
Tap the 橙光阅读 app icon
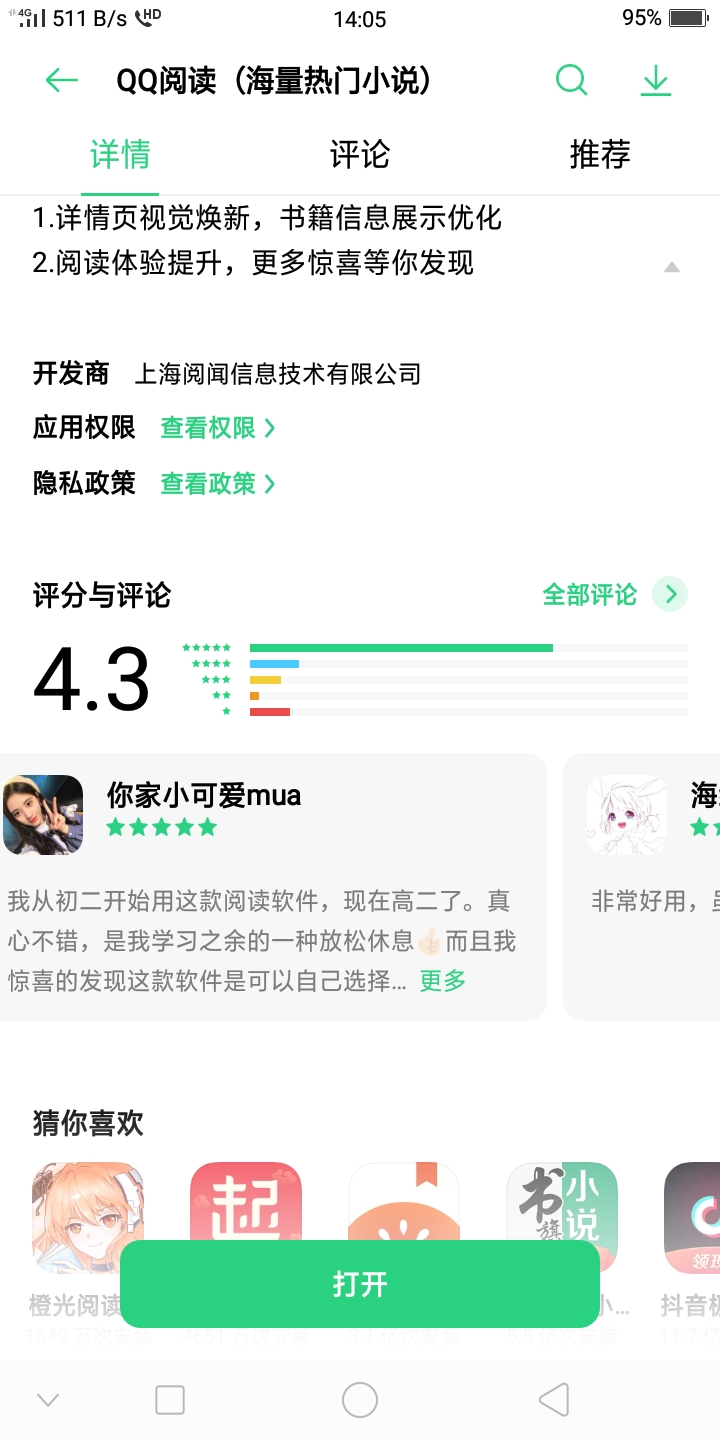87,1205
